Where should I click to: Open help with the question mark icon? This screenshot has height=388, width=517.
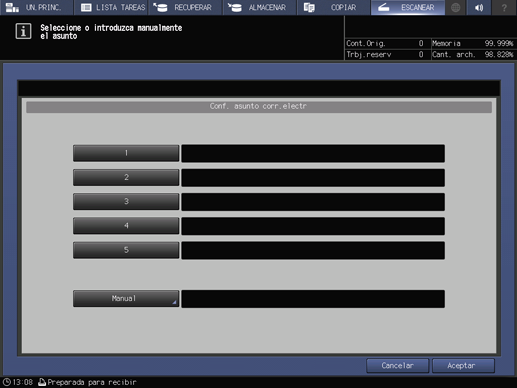tap(504, 7)
